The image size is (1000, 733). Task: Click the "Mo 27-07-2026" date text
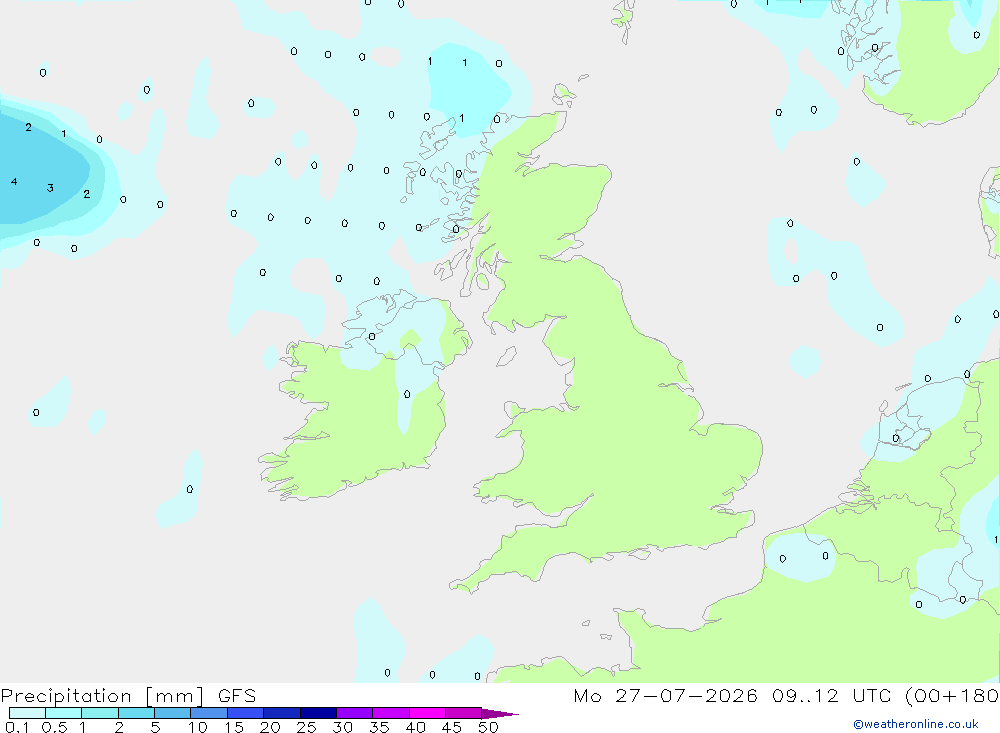pos(666,696)
